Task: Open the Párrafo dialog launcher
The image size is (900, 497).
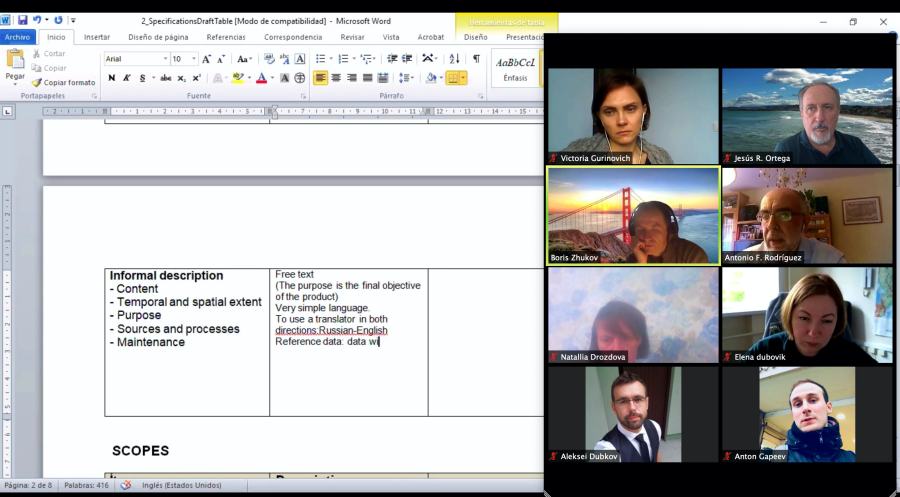Action: click(x=481, y=96)
